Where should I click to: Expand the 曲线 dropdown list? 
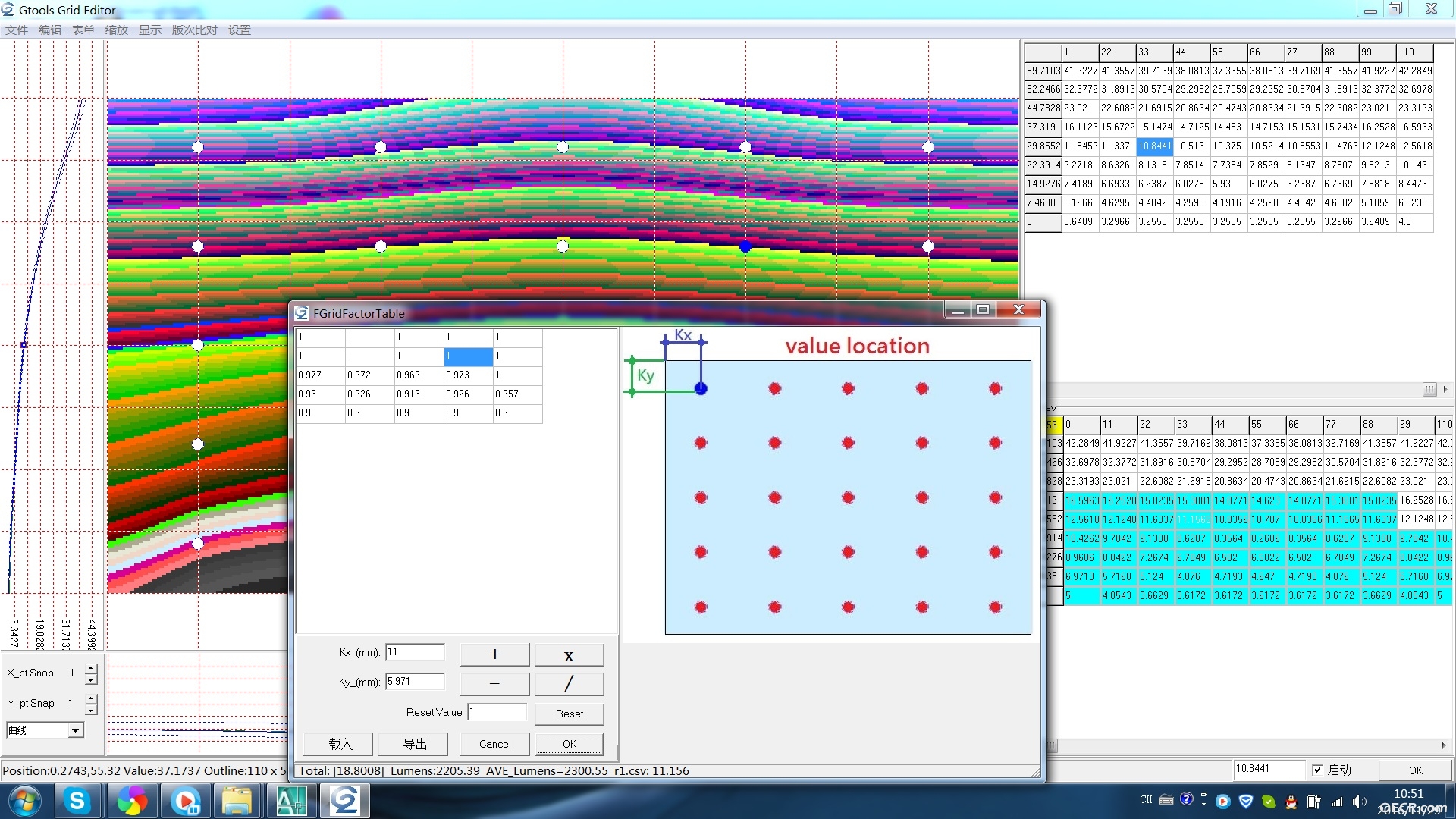[x=75, y=730]
